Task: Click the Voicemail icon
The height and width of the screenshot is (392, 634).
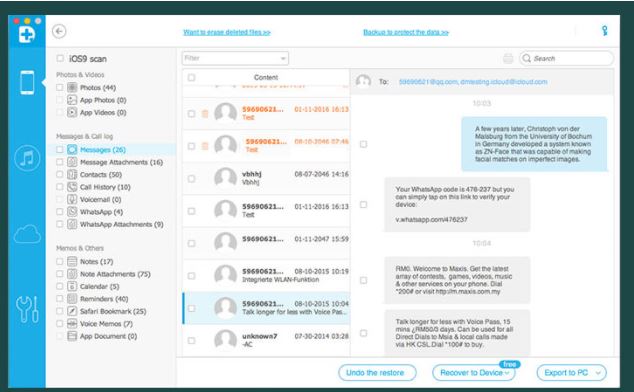Action: coord(72,199)
